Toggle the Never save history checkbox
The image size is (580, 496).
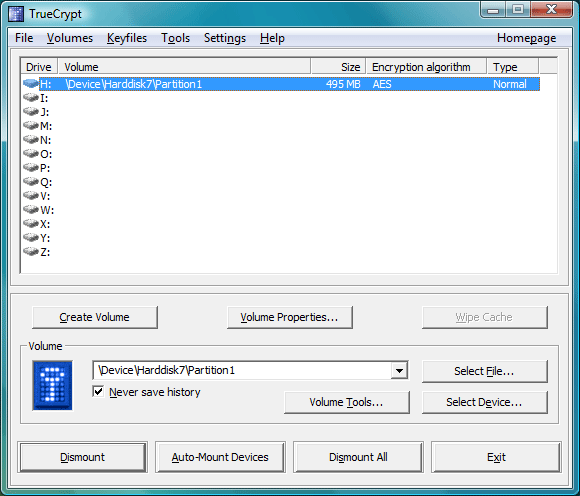[98, 391]
